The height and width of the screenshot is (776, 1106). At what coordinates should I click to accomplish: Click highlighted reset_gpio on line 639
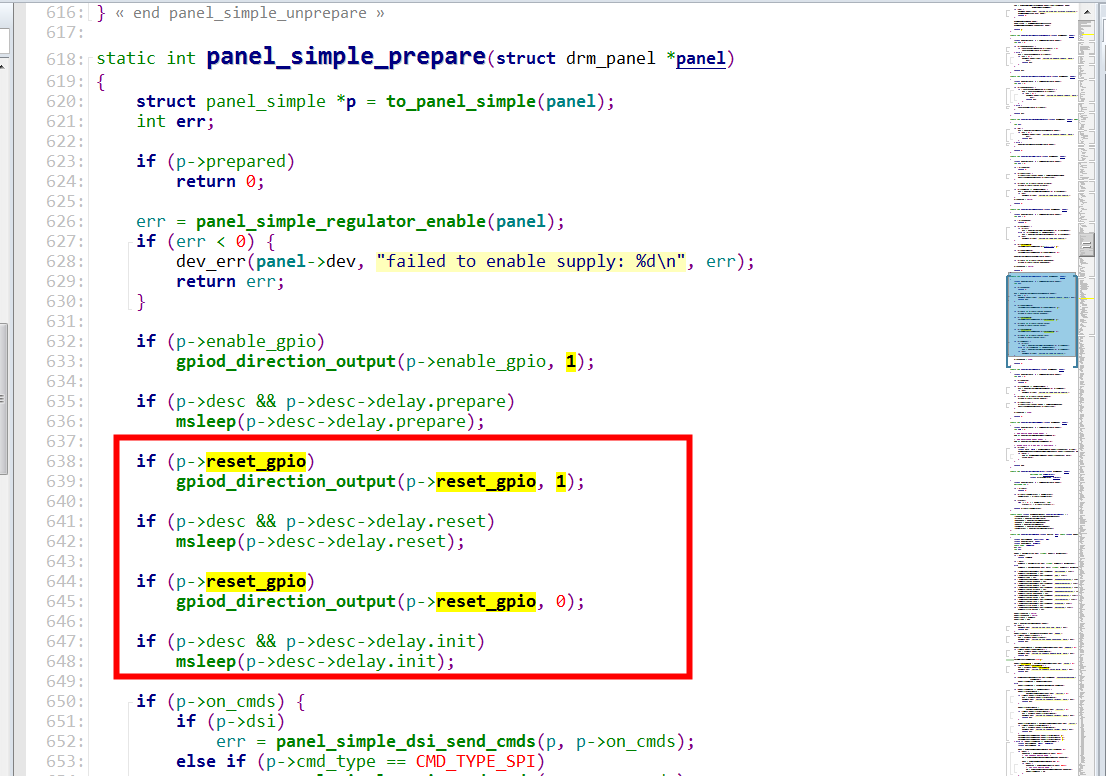(486, 482)
